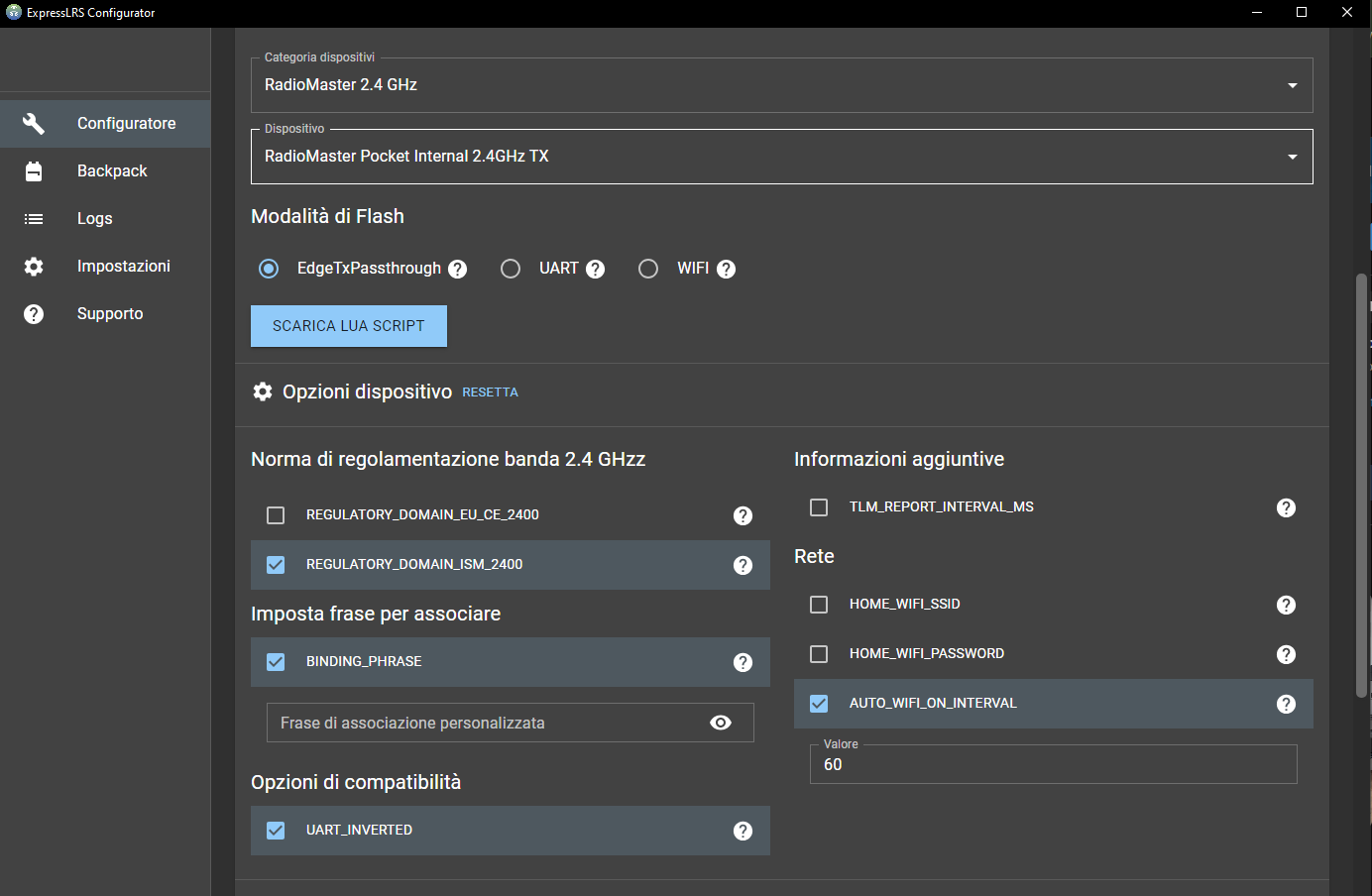
Task: Open the Categoria dispositivi dropdown
Action: point(782,85)
